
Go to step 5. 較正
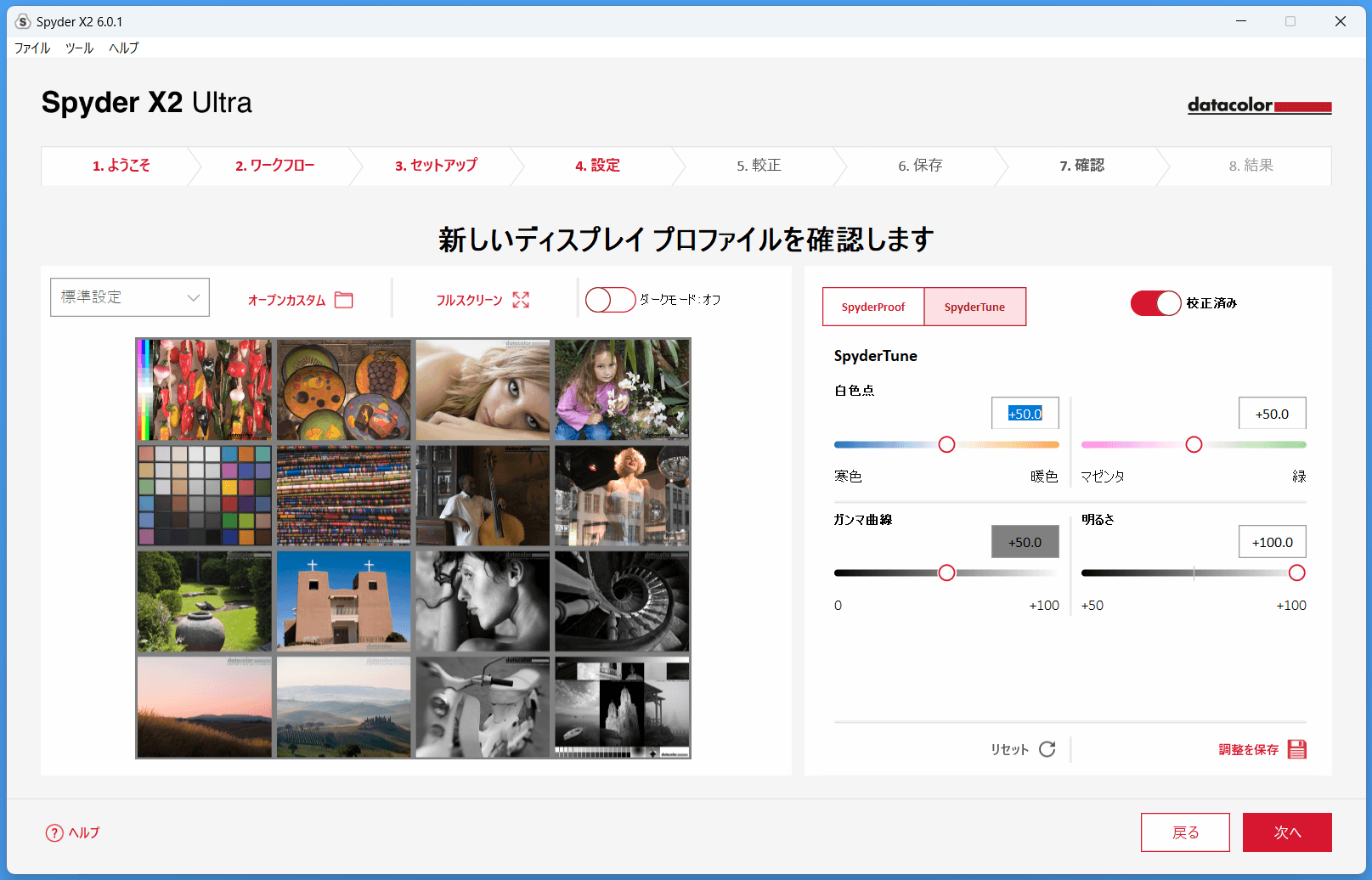click(x=759, y=166)
